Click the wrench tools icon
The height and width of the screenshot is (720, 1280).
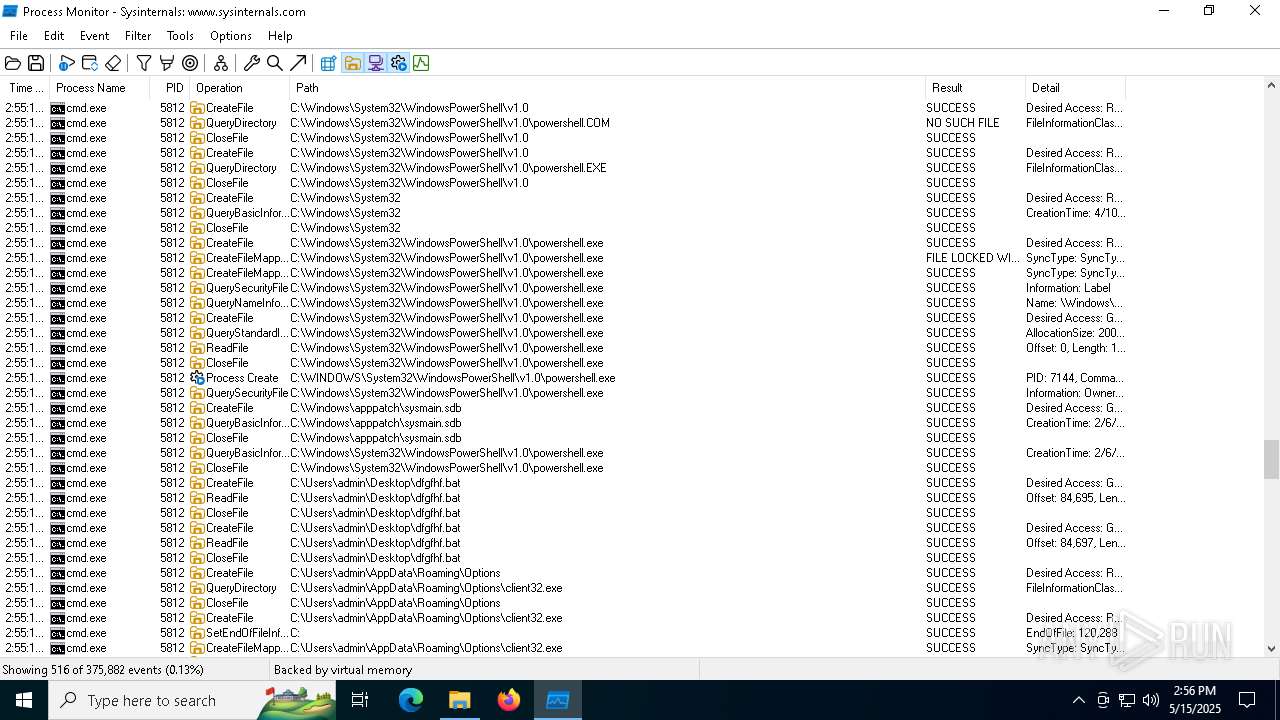[252, 63]
